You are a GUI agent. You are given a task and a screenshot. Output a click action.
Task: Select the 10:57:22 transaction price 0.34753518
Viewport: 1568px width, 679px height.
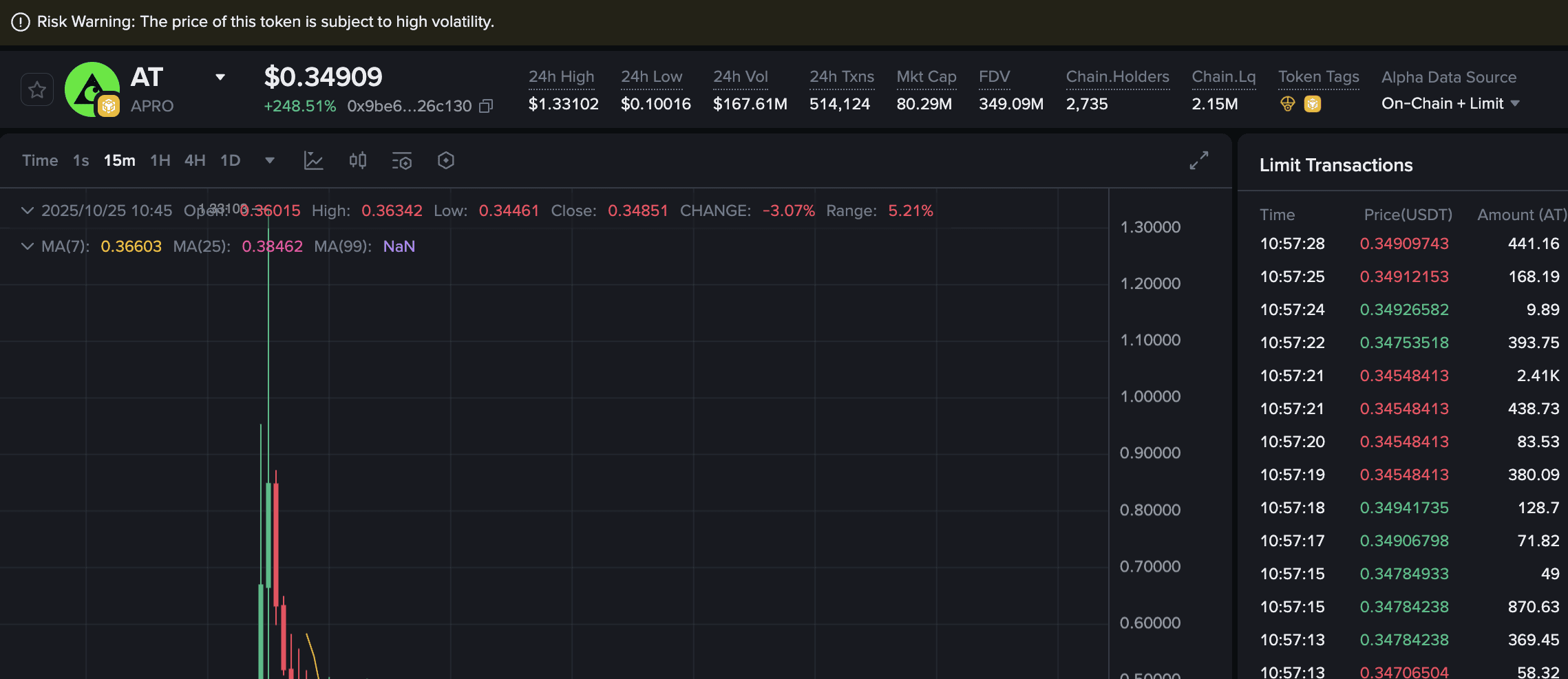pos(1404,343)
